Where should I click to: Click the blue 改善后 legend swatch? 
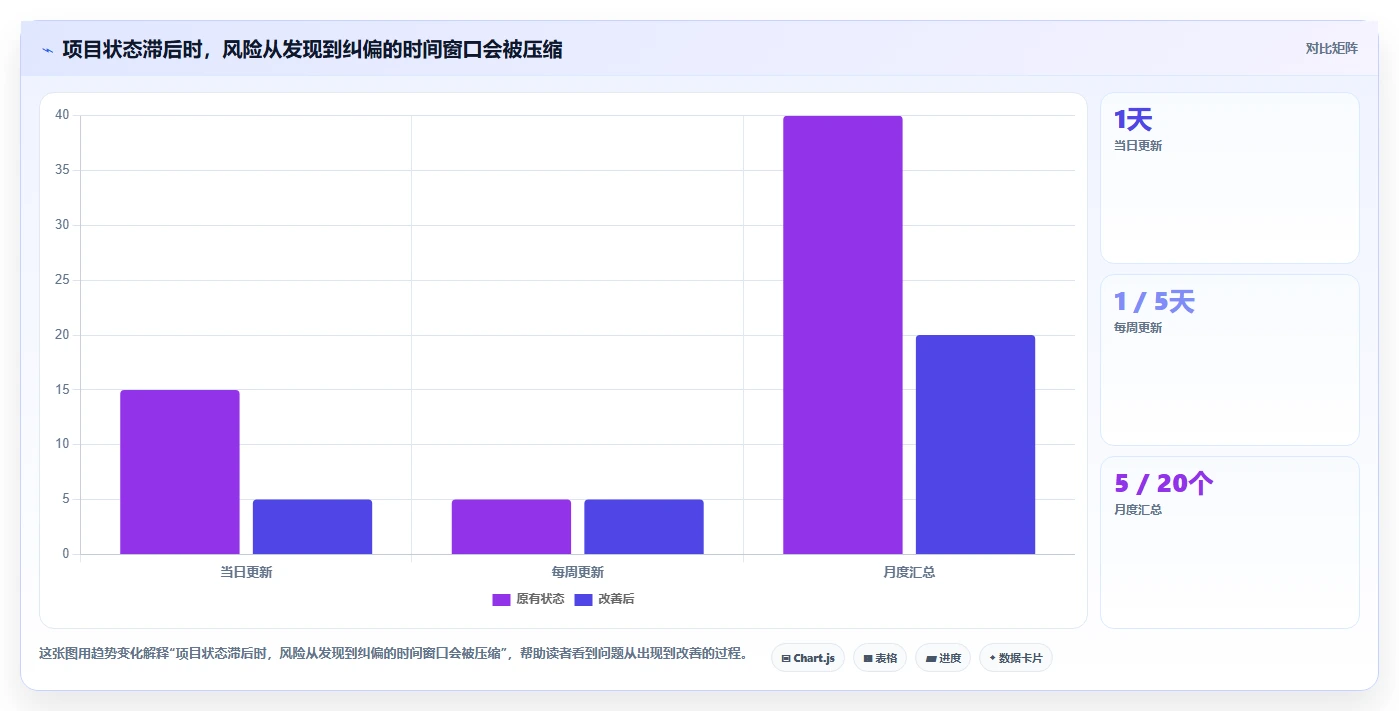pyautogui.click(x=583, y=599)
